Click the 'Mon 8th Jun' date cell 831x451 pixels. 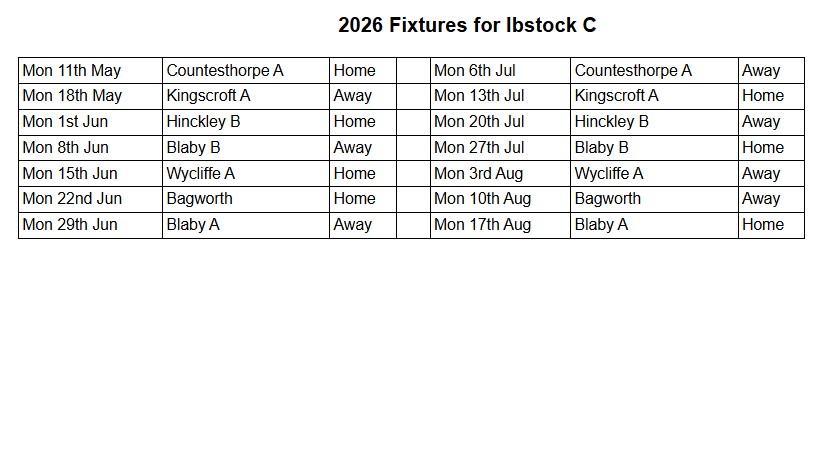pyautogui.click(x=66, y=148)
